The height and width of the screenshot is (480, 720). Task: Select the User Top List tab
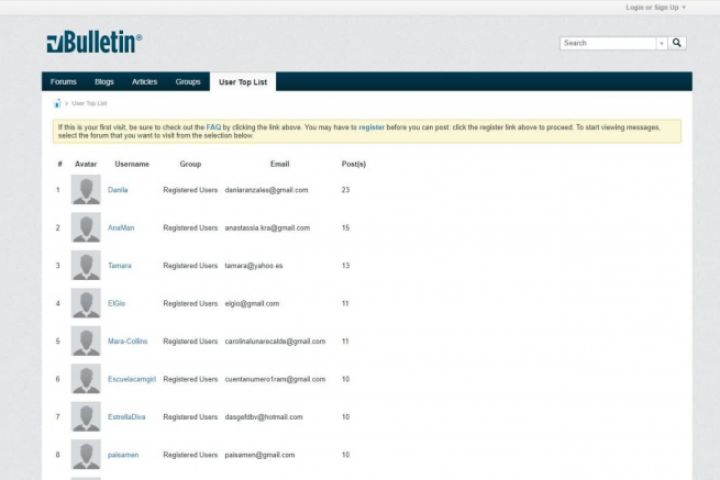point(243,82)
